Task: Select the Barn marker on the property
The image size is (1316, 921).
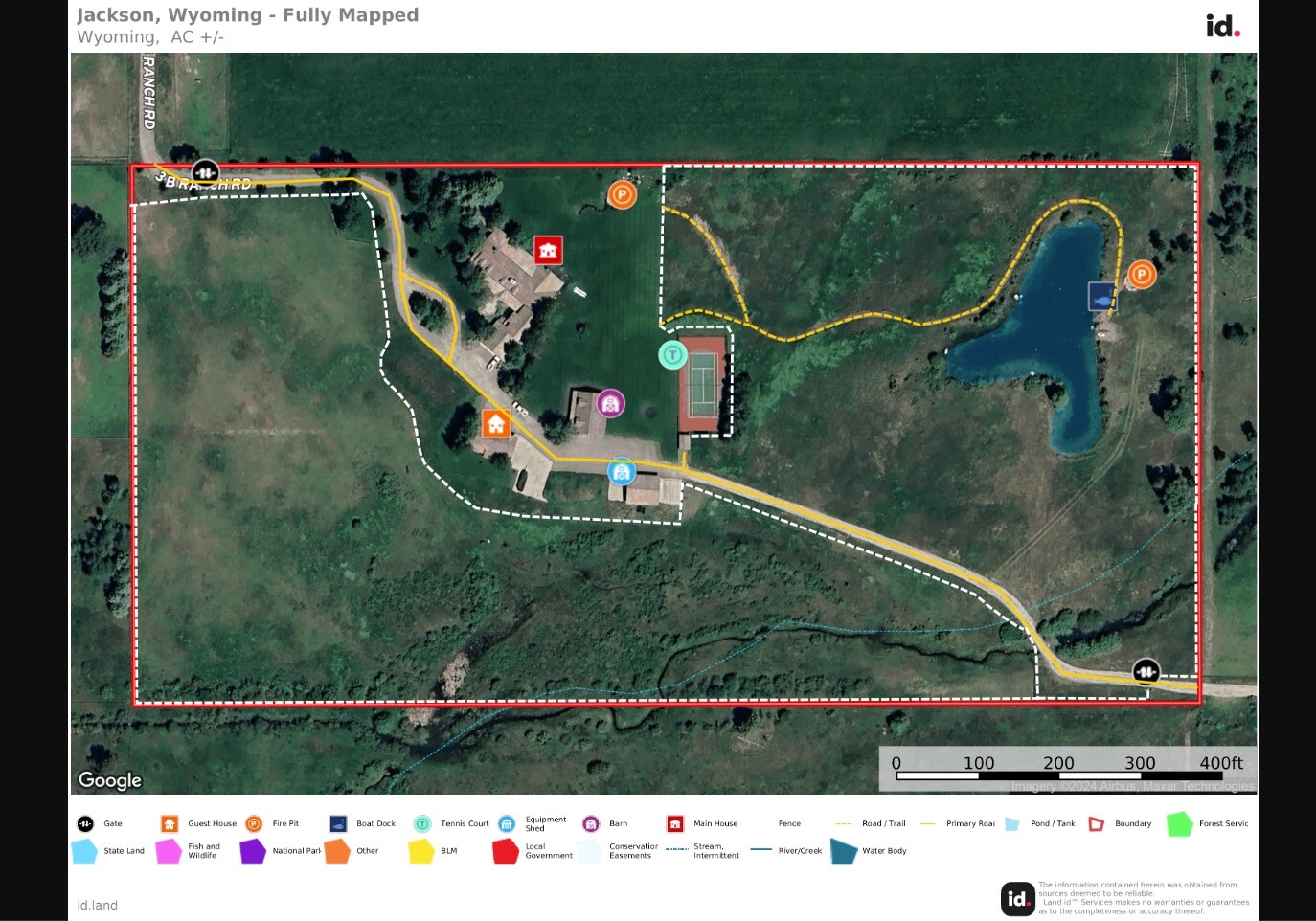Action: pyautogui.click(x=611, y=403)
